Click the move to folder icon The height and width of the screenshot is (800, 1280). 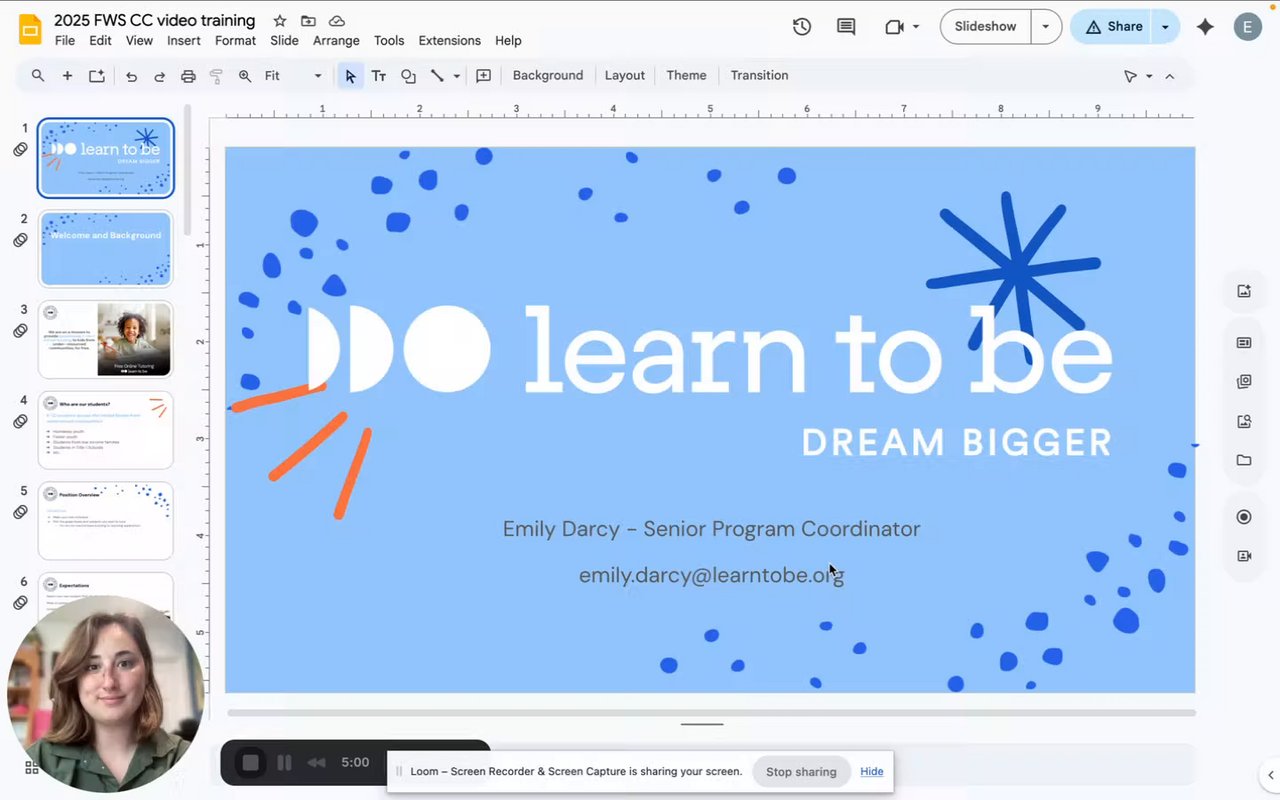tap(308, 21)
